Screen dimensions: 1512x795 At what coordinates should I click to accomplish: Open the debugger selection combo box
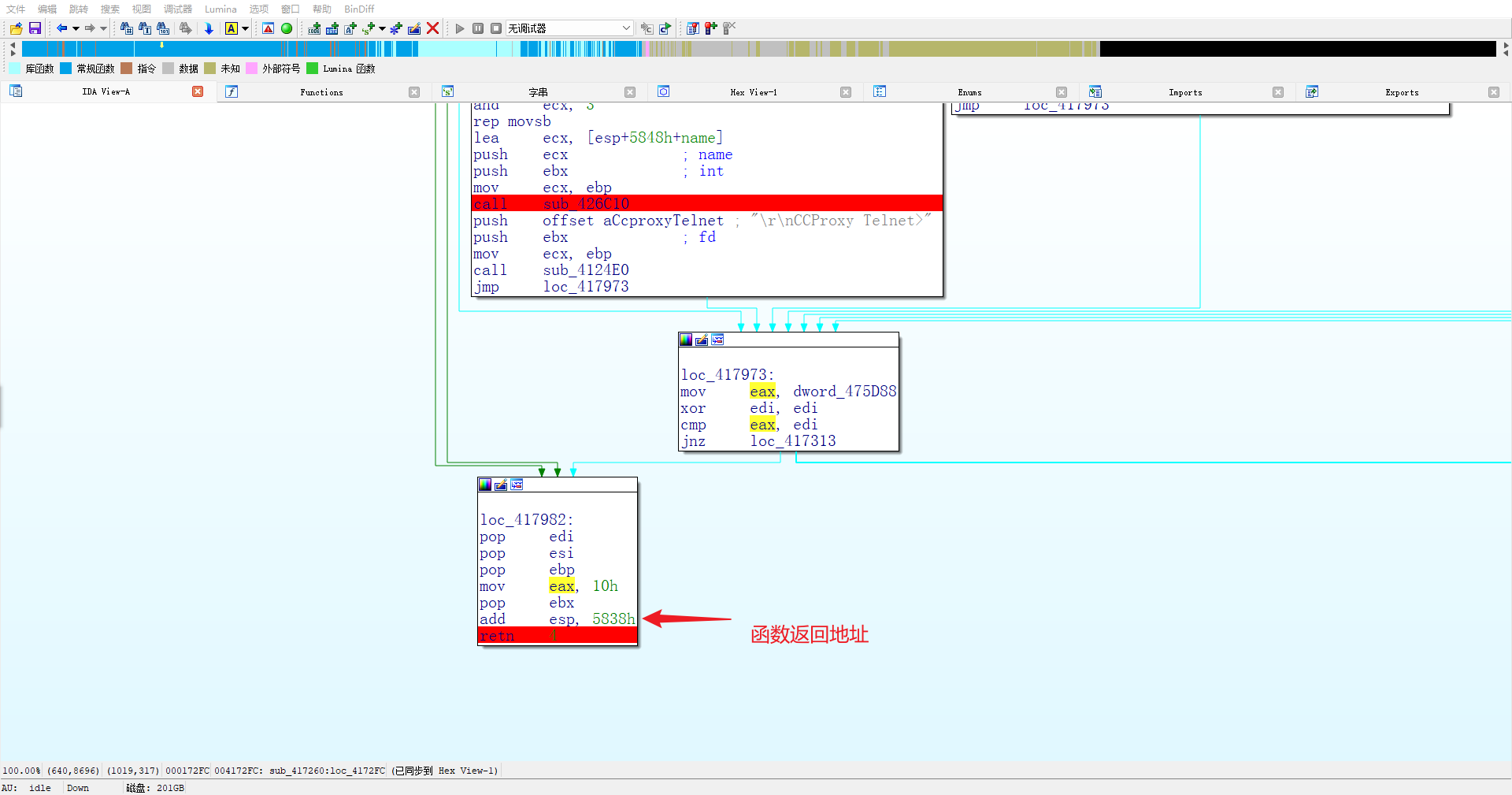[569, 28]
